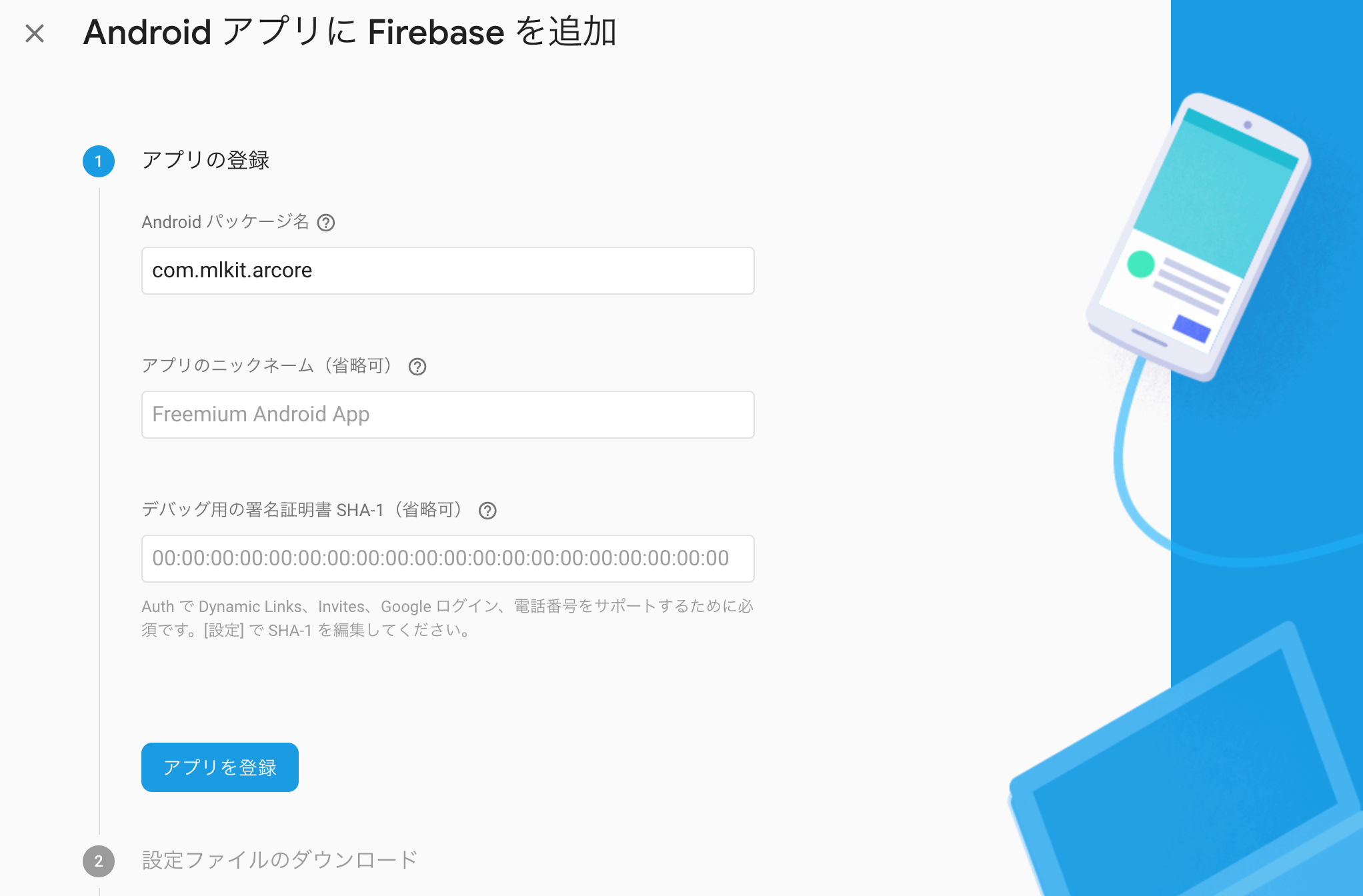Click question mark beside package name label
The width and height of the screenshot is (1363, 896).
pyautogui.click(x=327, y=223)
